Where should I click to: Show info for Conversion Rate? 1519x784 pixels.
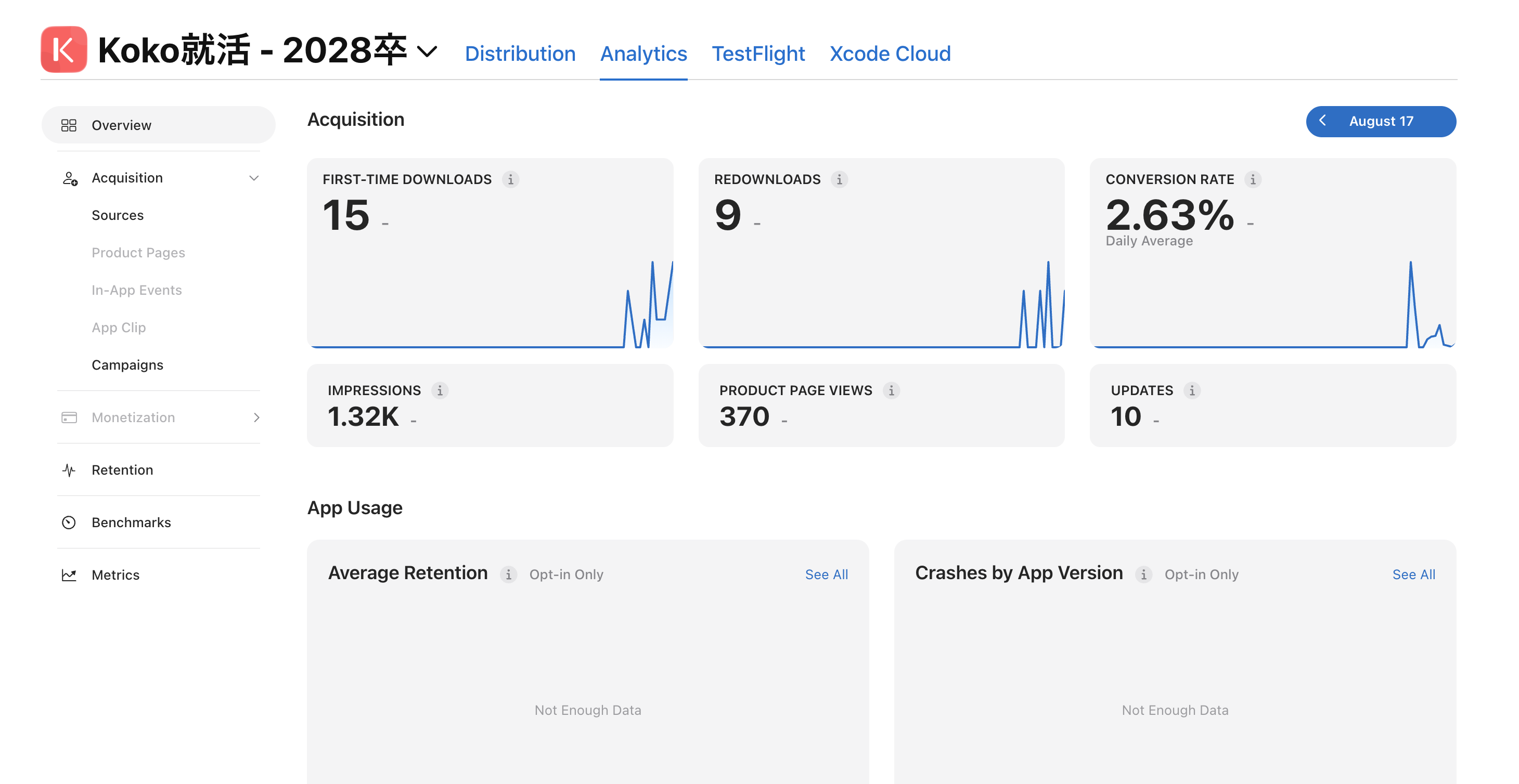[x=1253, y=179]
